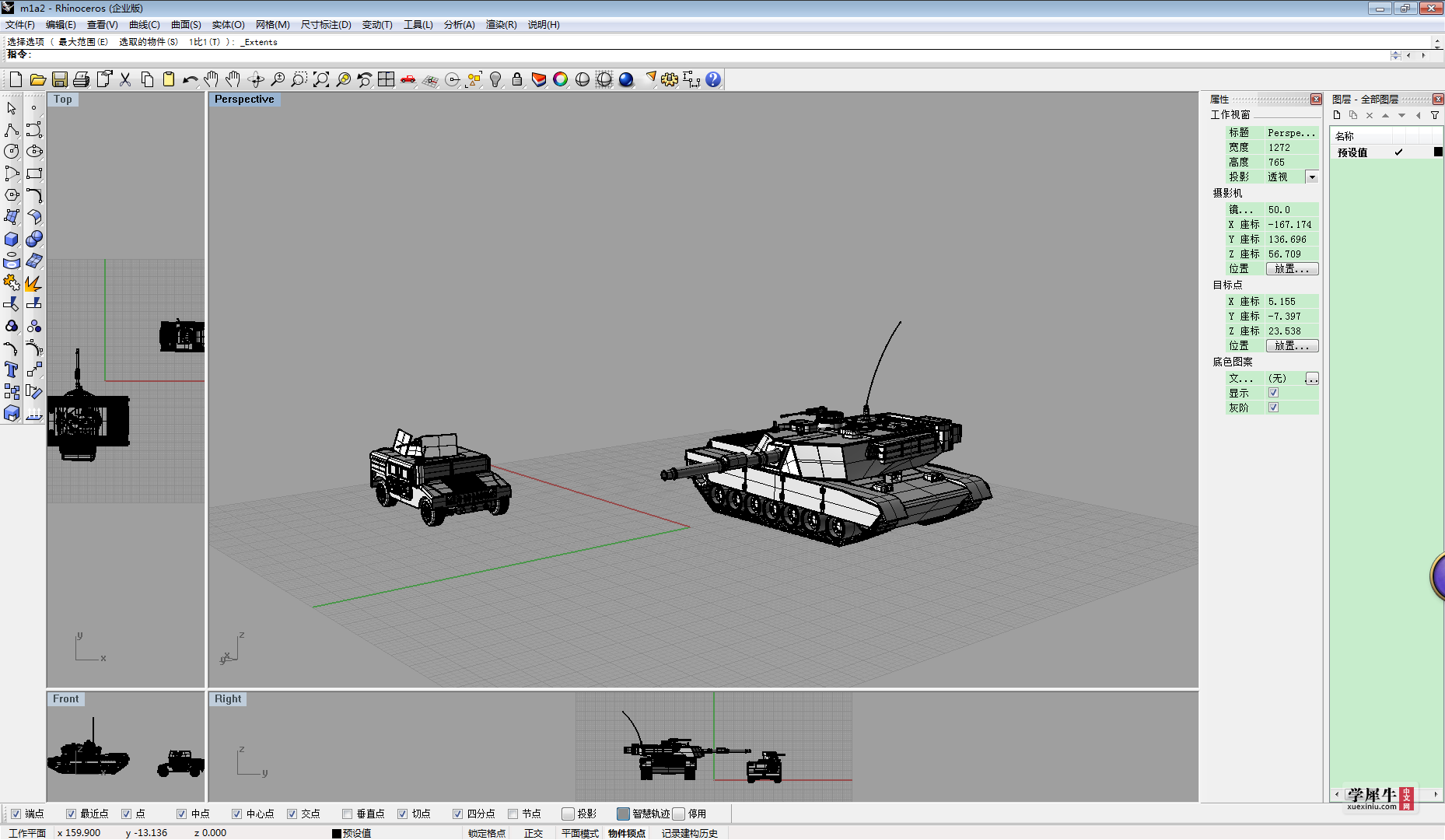Click the black color swatch of 预设值 layer
Viewport: 1445px width, 840px height.
(x=1438, y=152)
